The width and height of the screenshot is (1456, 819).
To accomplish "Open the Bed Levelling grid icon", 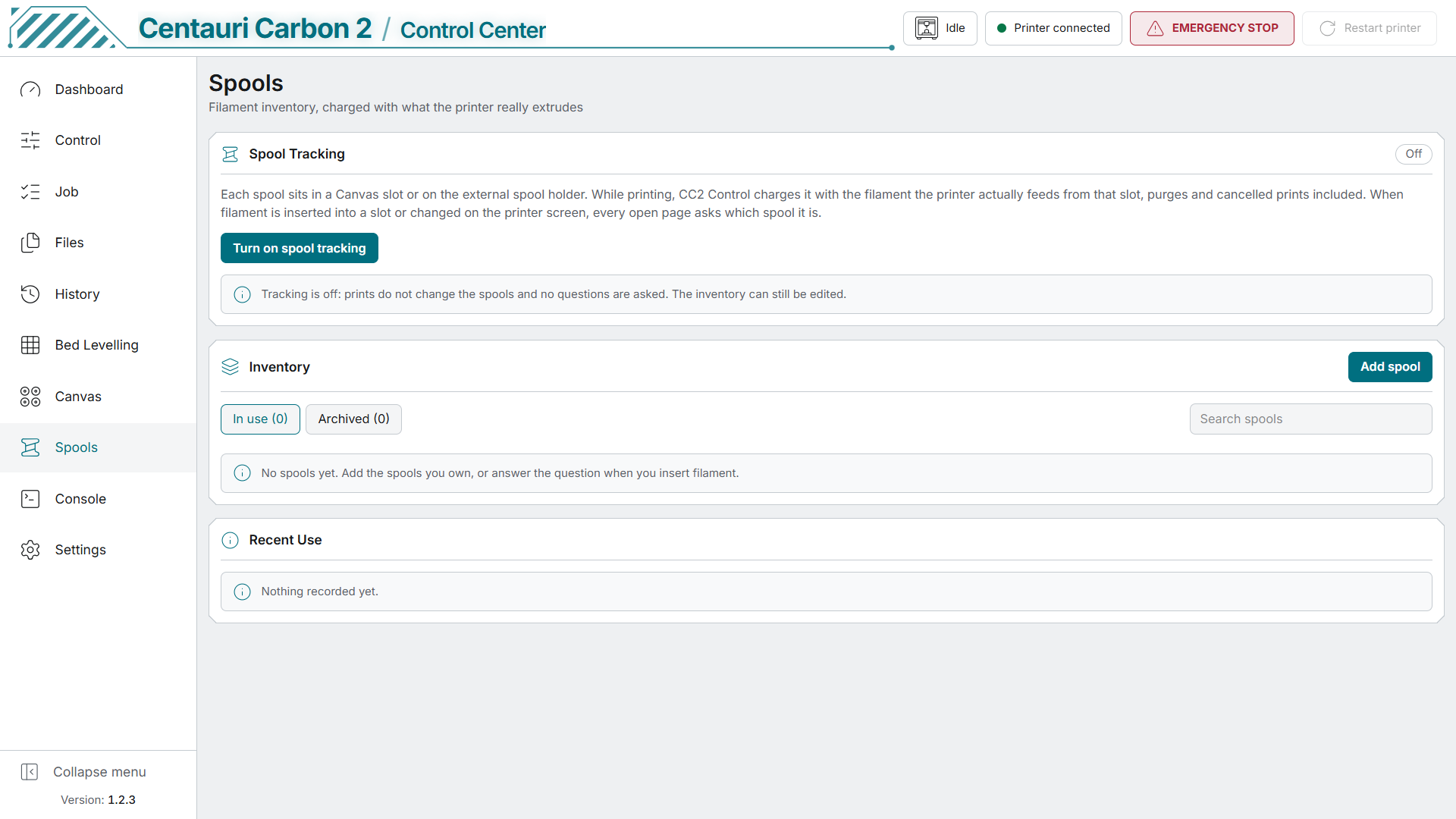I will [x=30, y=345].
